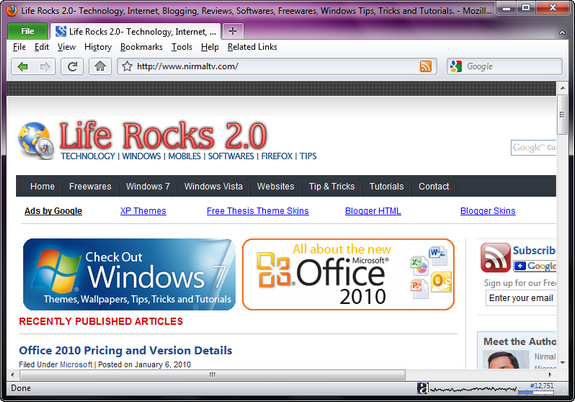
Task: Click the Firefox logo in title bar
Action: tap(12, 10)
